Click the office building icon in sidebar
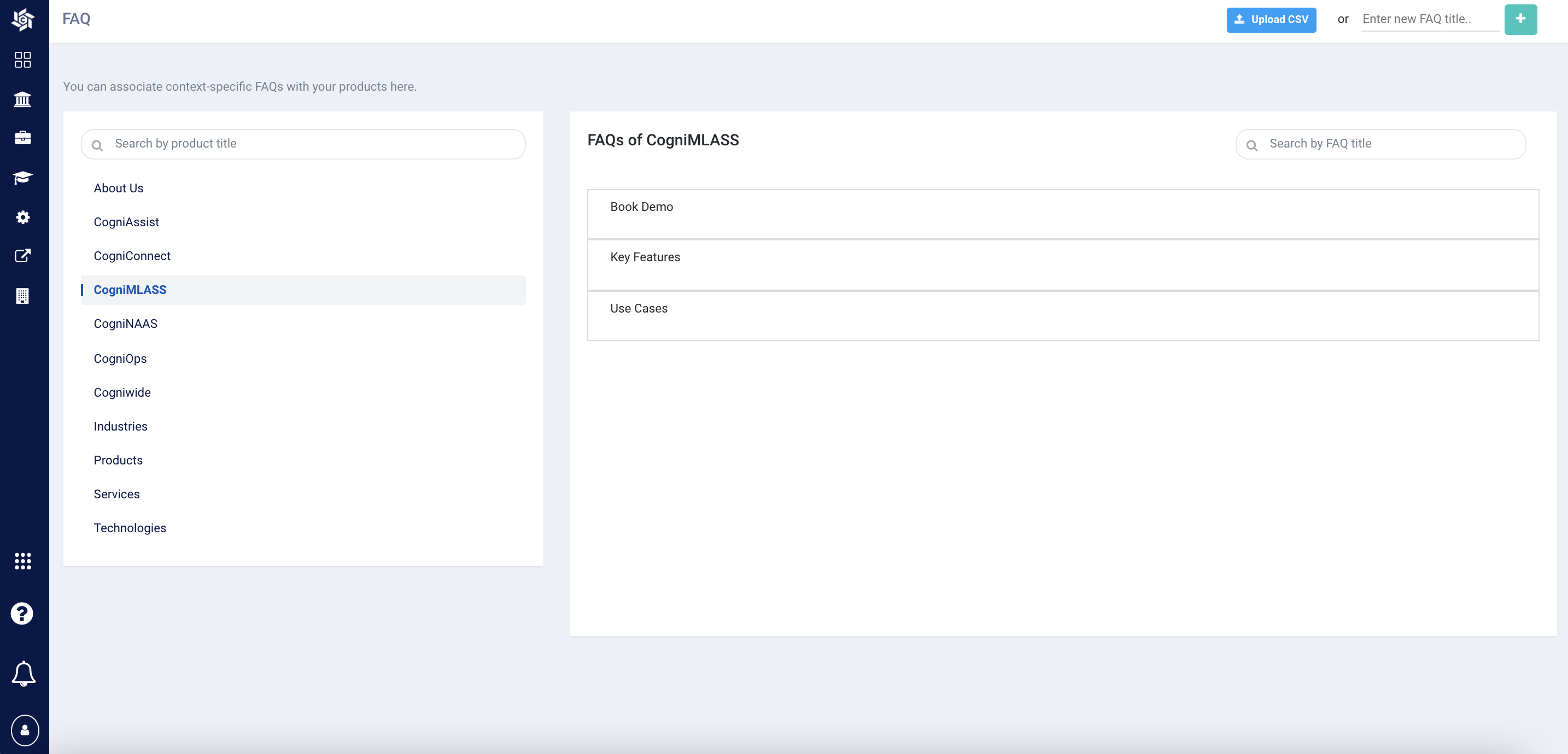Image resolution: width=1568 pixels, height=754 pixels. (x=22, y=296)
